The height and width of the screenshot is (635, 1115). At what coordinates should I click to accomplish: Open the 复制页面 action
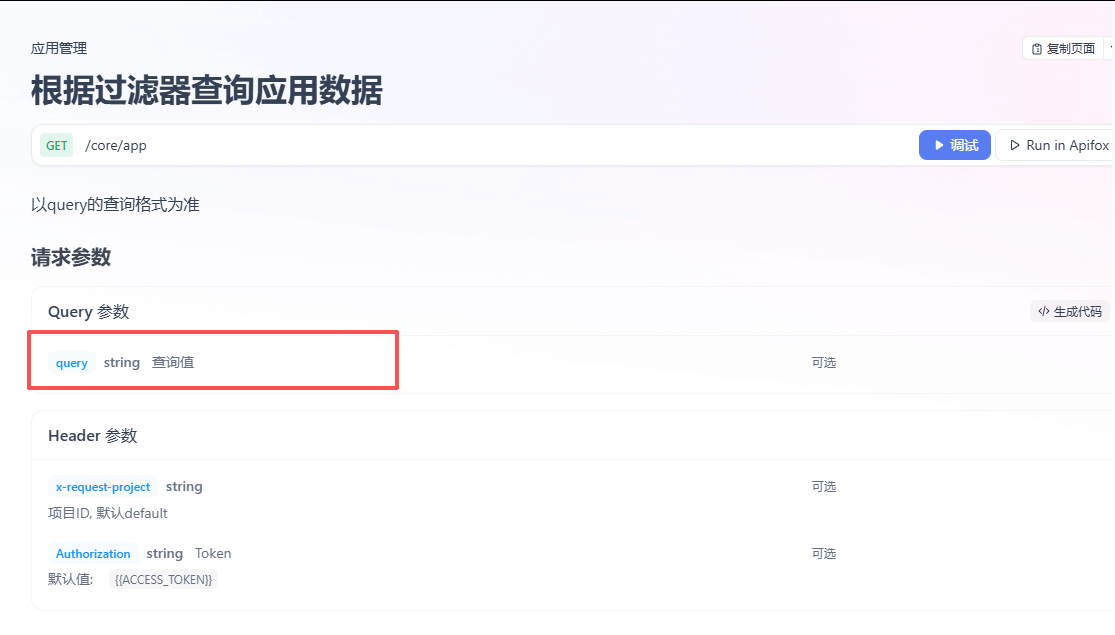(1063, 47)
